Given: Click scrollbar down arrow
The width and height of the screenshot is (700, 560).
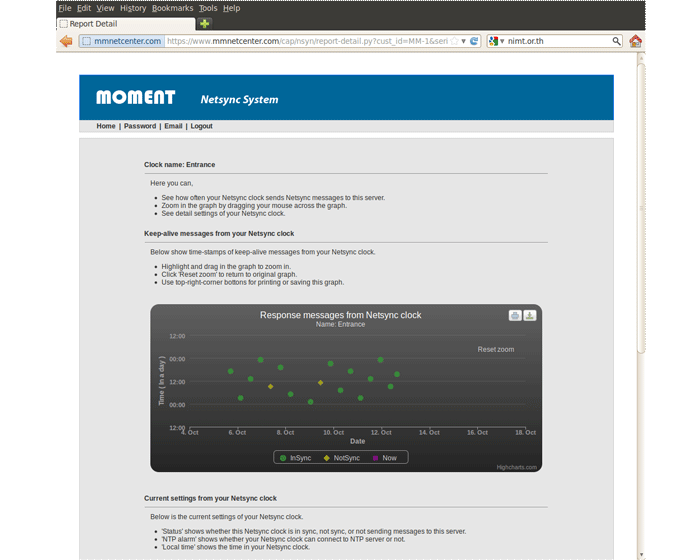Looking at the screenshot, I should (641, 555).
